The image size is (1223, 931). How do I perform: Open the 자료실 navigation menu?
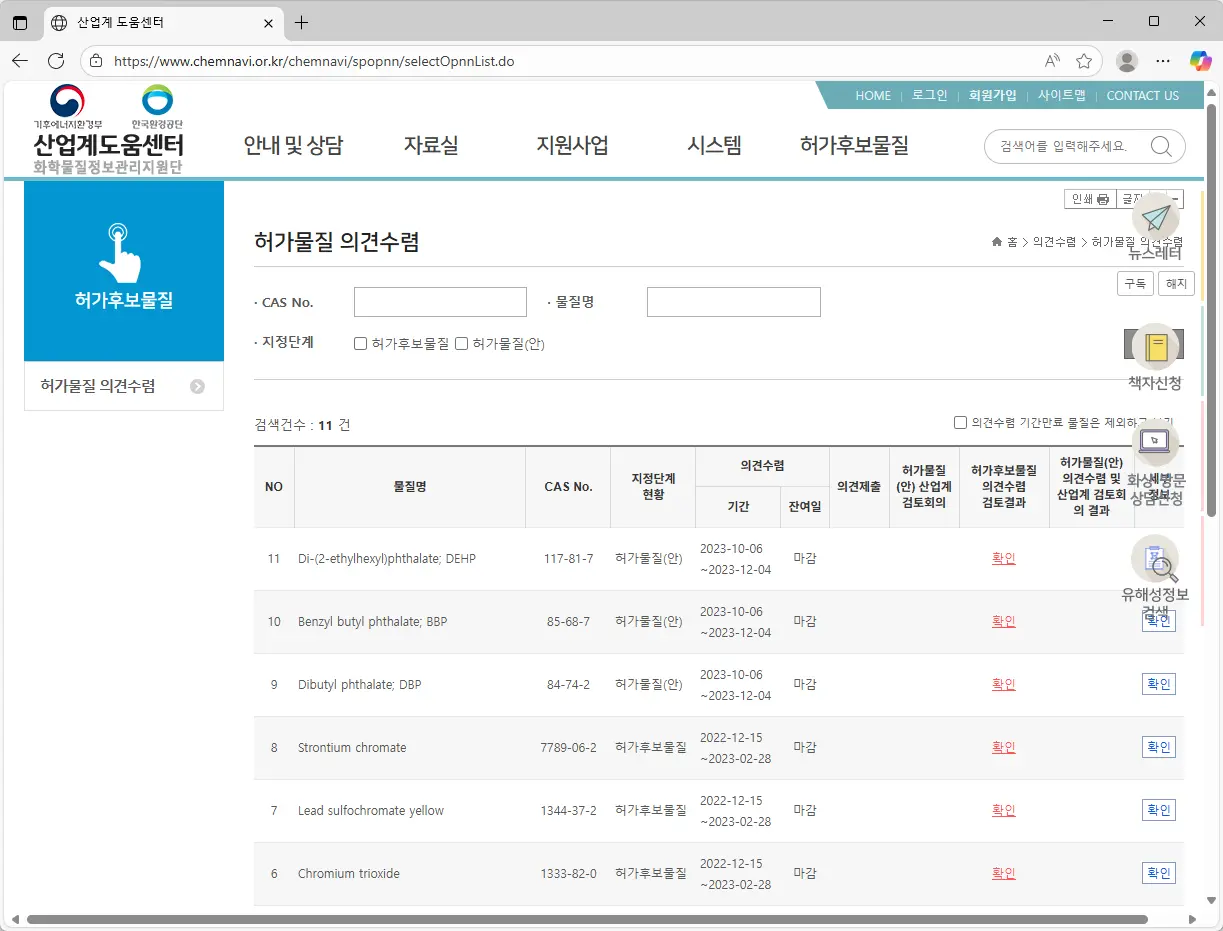(431, 145)
